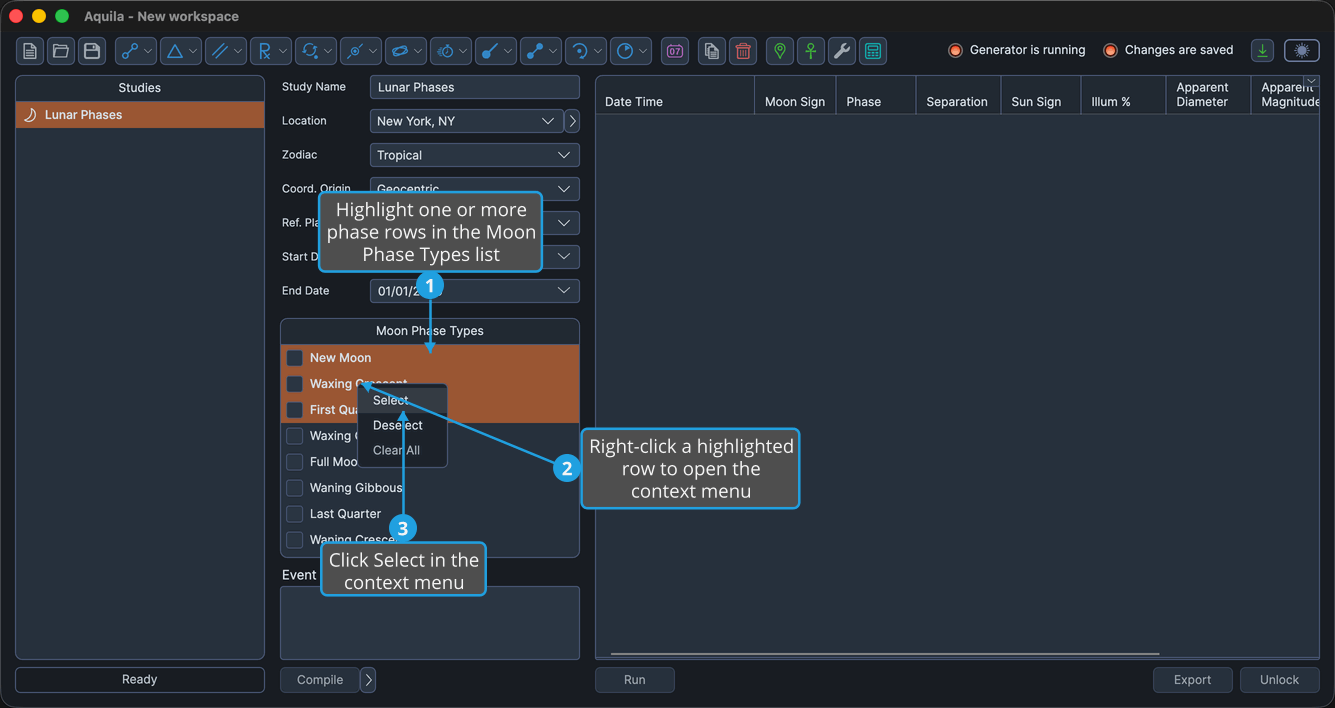This screenshot has width=1335, height=708.
Task: Choose Select in the context menu
Action: [x=402, y=400]
